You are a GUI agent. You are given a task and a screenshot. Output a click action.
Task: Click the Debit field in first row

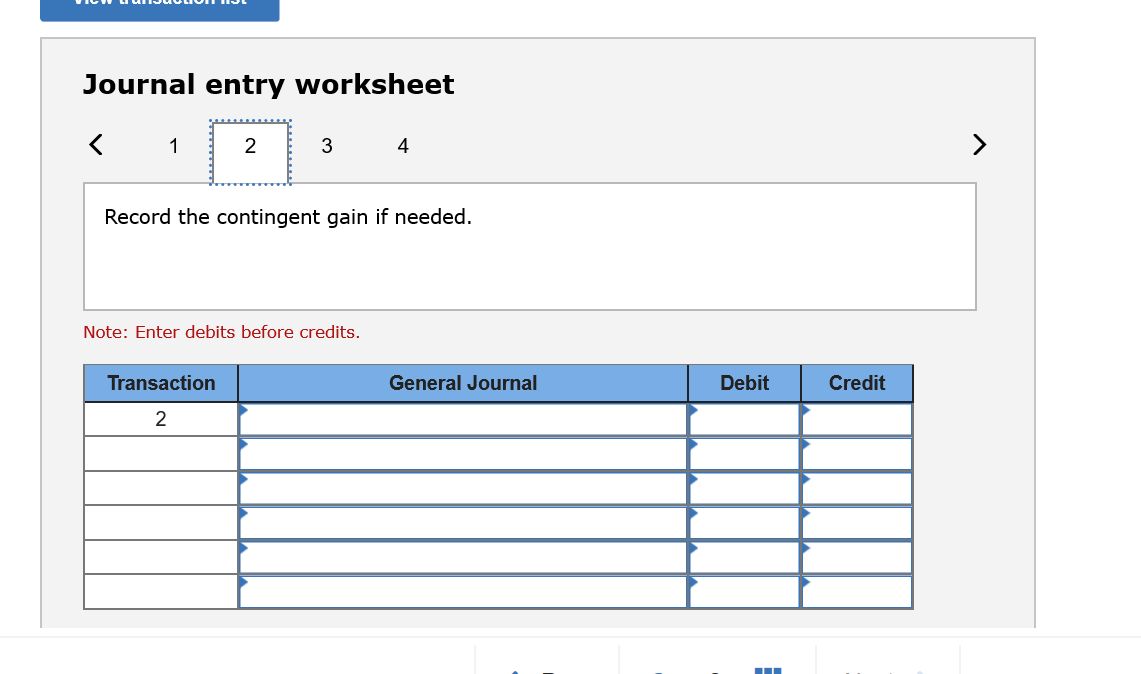point(744,420)
